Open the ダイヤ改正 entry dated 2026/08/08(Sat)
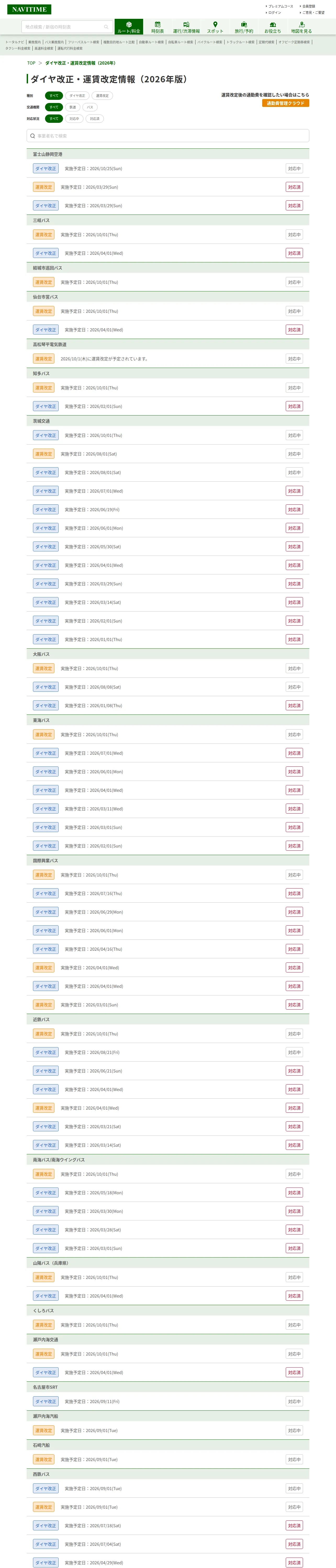 point(168,687)
